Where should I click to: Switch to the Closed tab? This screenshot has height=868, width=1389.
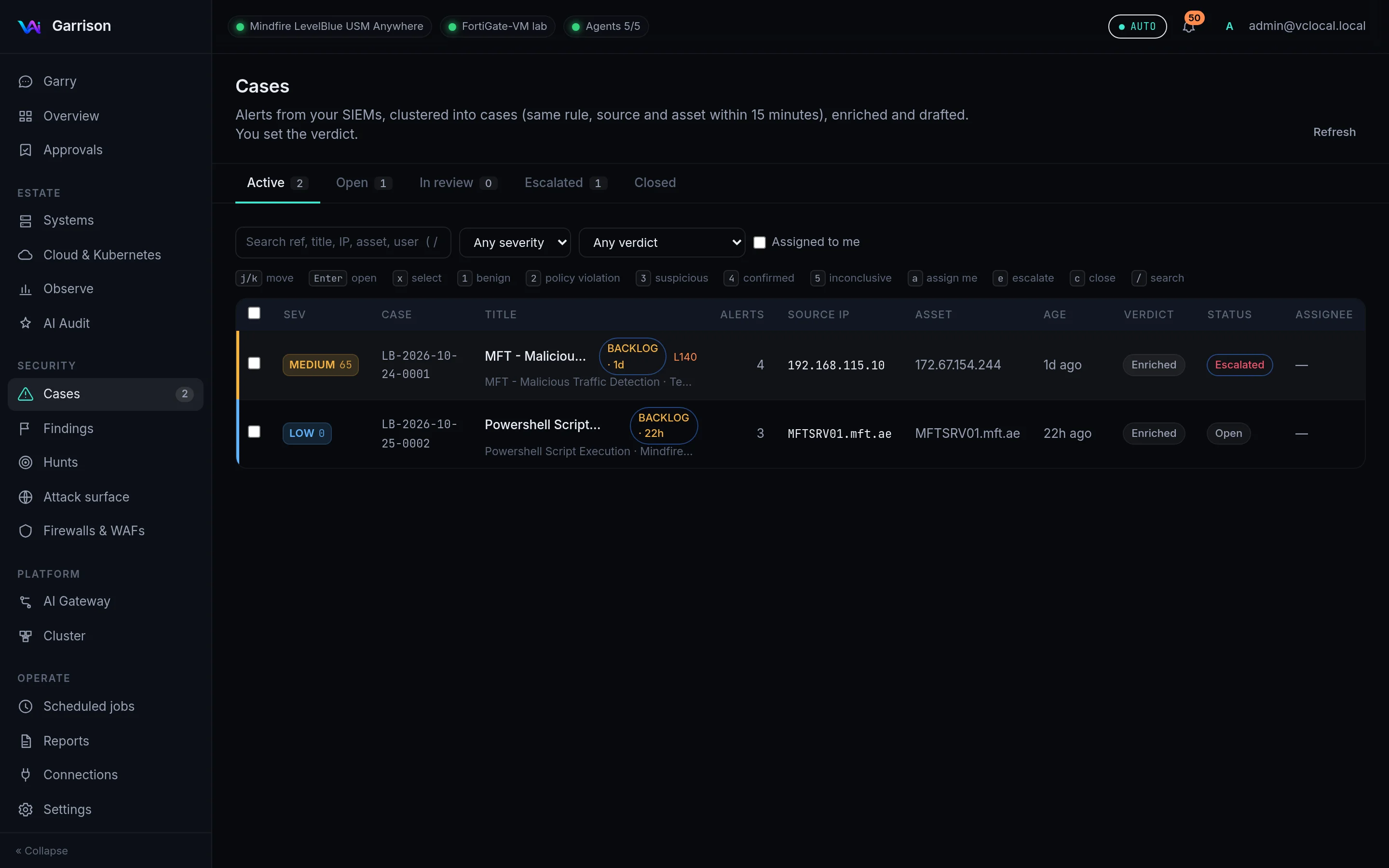coord(655,183)
